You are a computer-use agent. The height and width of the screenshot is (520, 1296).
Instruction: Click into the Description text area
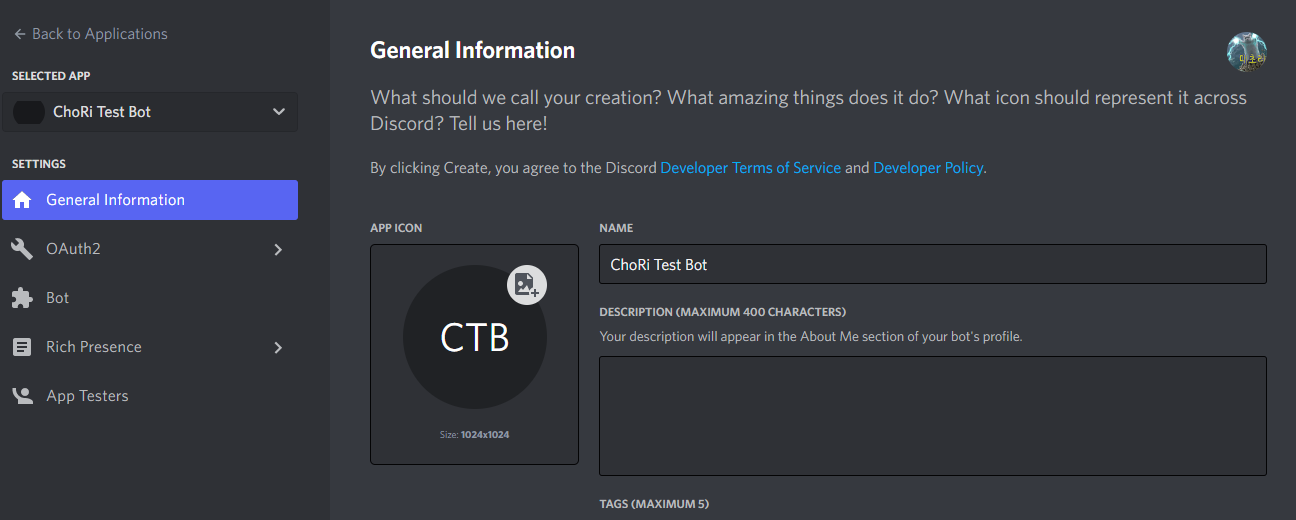point(932,416)
